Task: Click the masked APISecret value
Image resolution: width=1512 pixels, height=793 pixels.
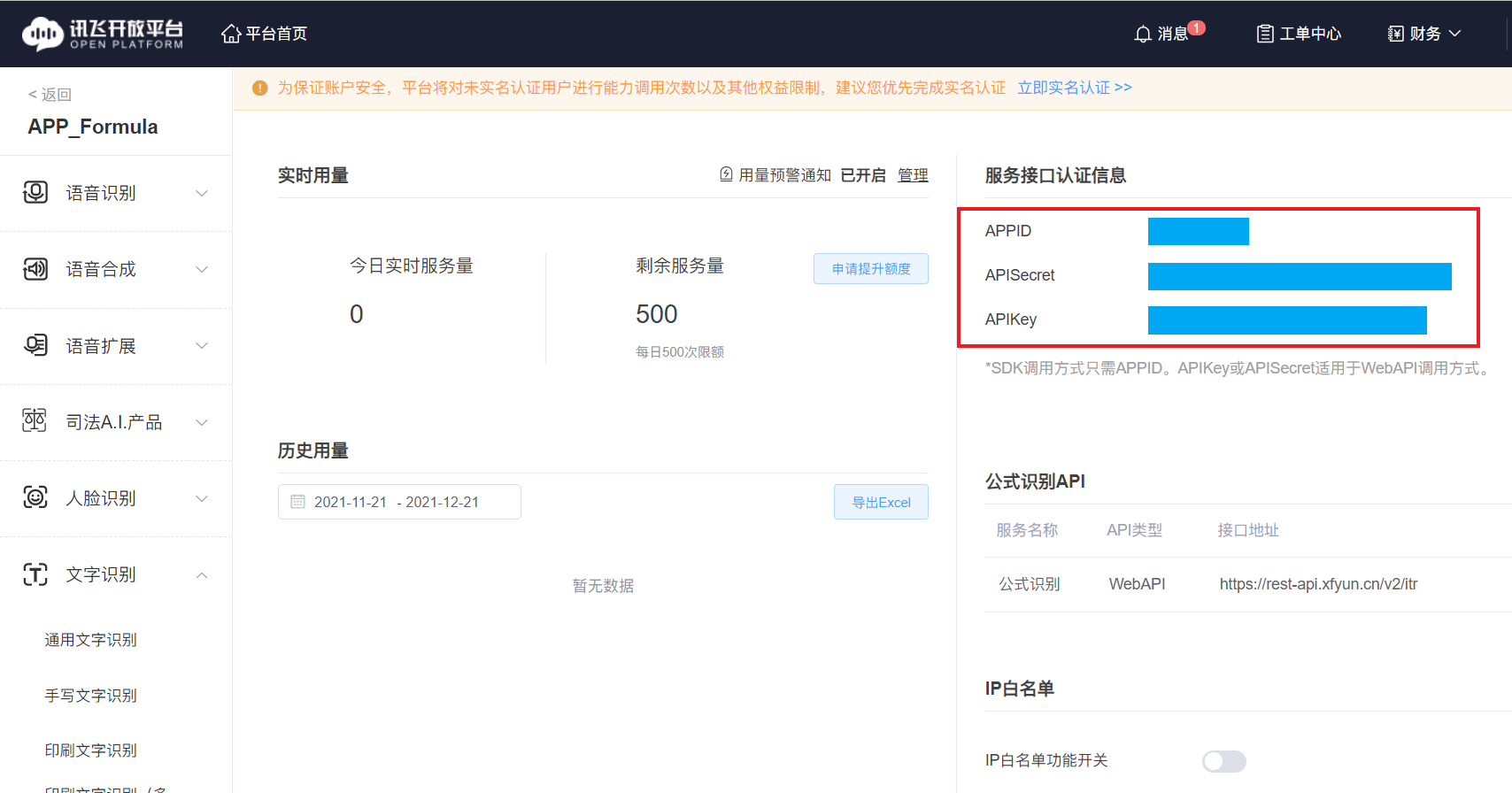Action: (1300, 276)
